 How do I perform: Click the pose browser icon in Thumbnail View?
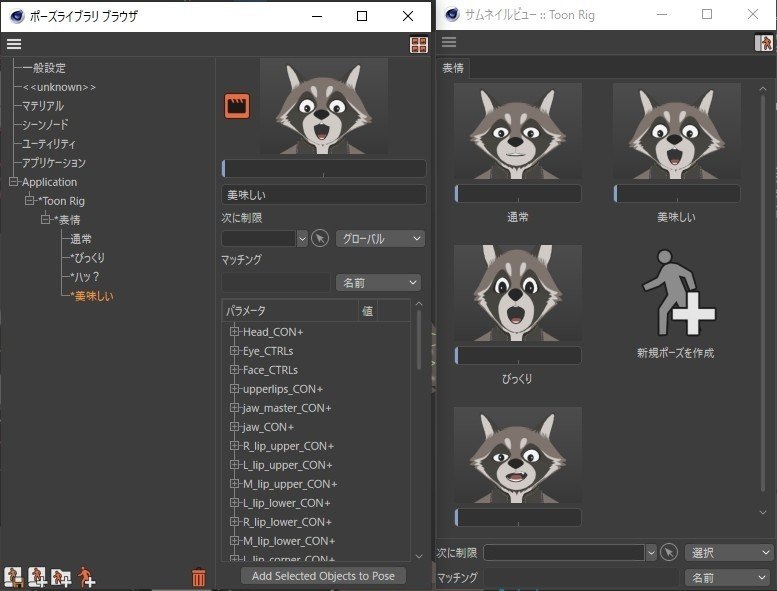click(764, 43)
